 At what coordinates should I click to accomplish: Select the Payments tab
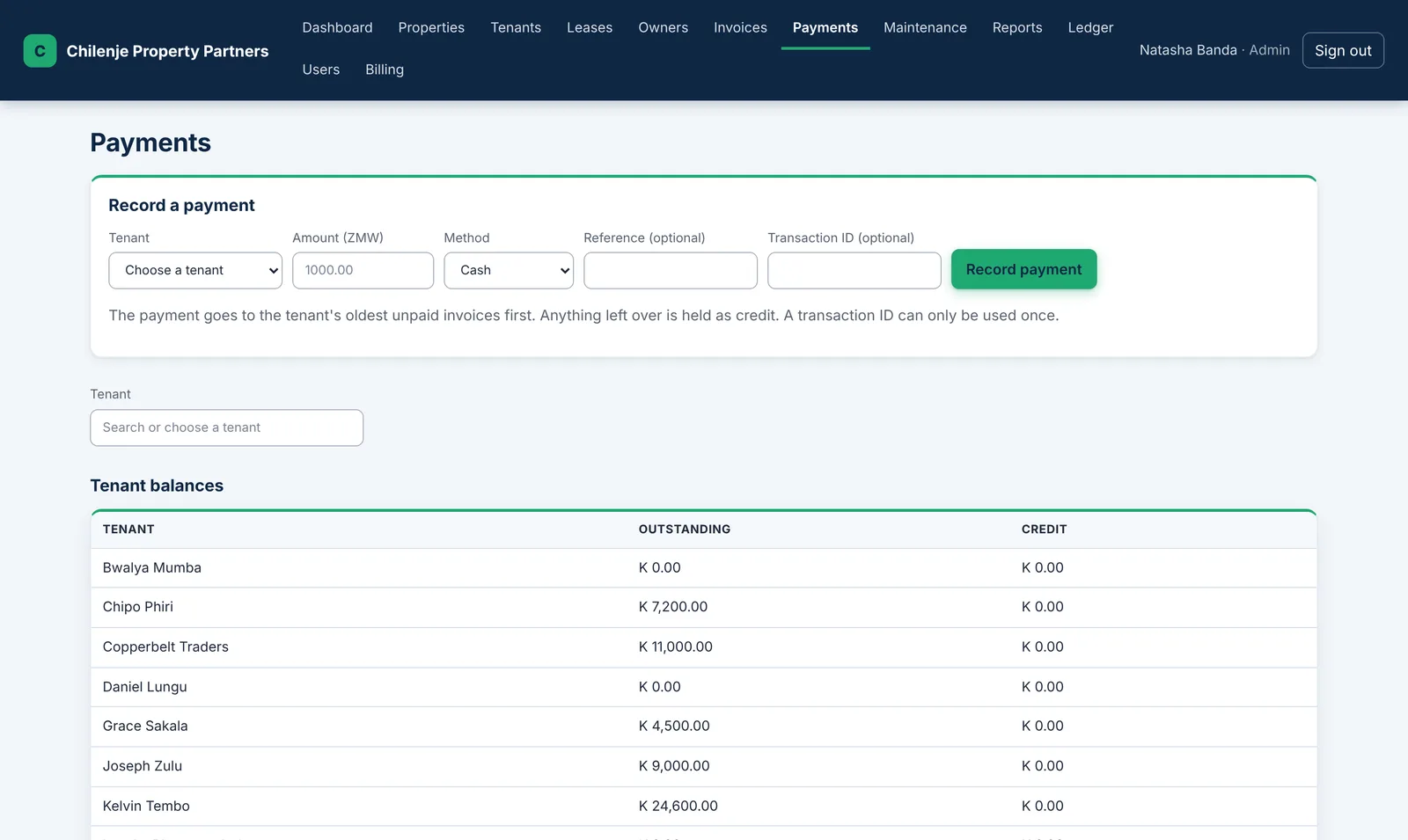[825, 27]
